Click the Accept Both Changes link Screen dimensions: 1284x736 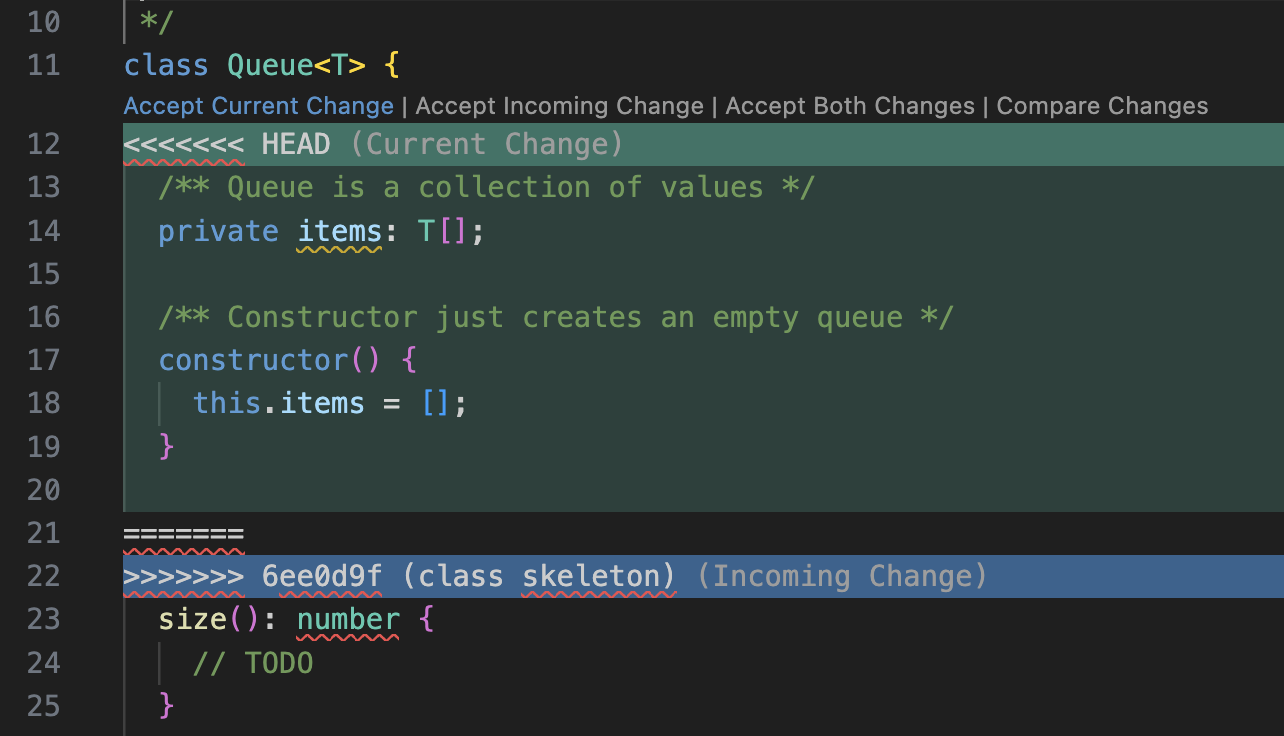(849, 105)
